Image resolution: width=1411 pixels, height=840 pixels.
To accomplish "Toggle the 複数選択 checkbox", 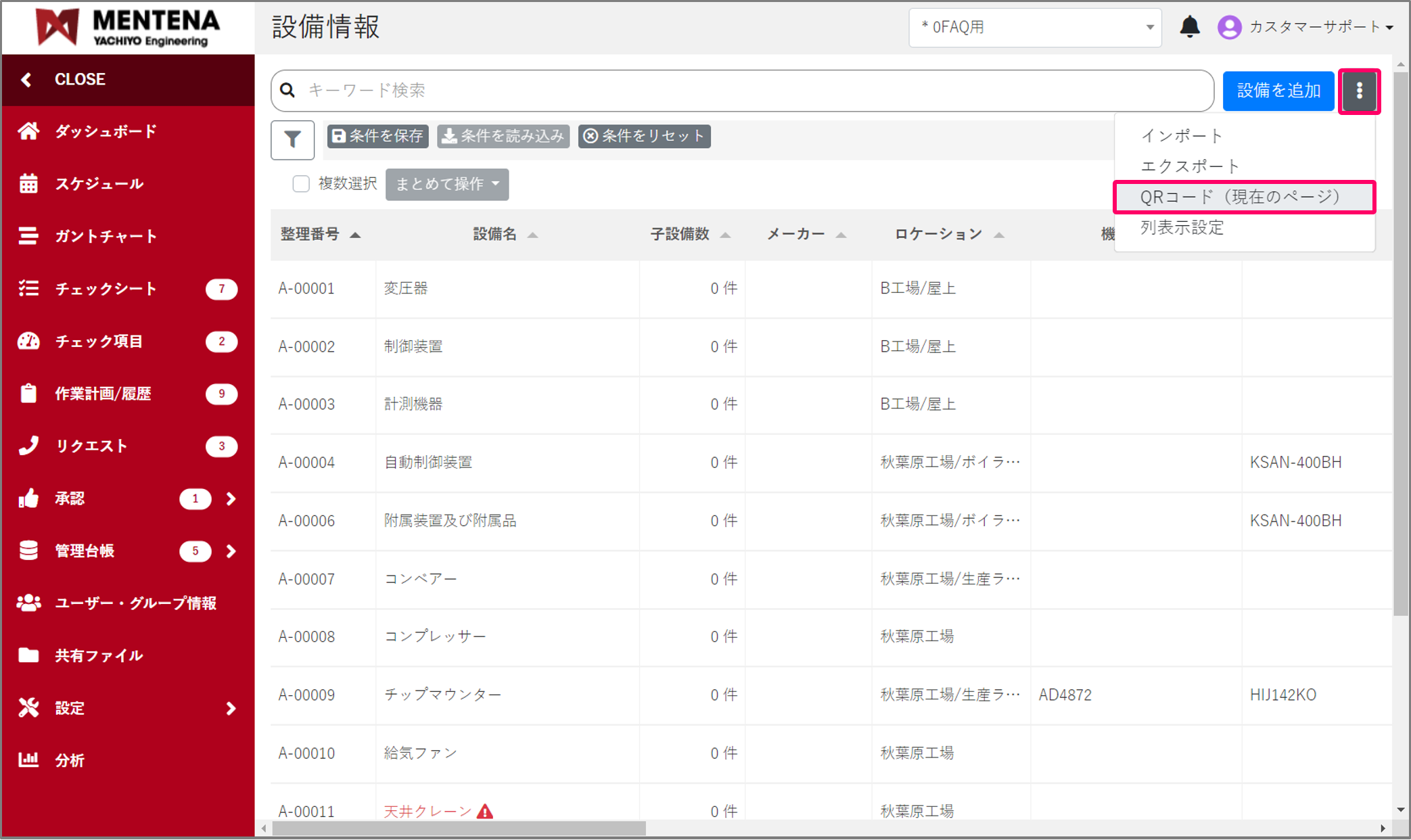I will pyautogui.click(x=301, y=184).
